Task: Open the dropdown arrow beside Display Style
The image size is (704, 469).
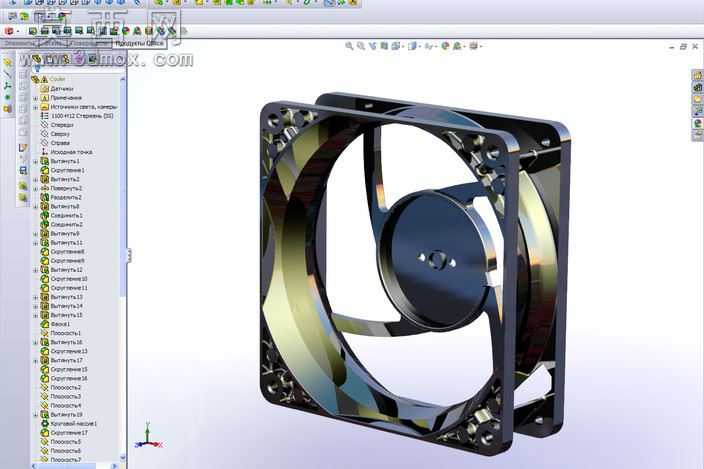Action: tap(419, 46)
